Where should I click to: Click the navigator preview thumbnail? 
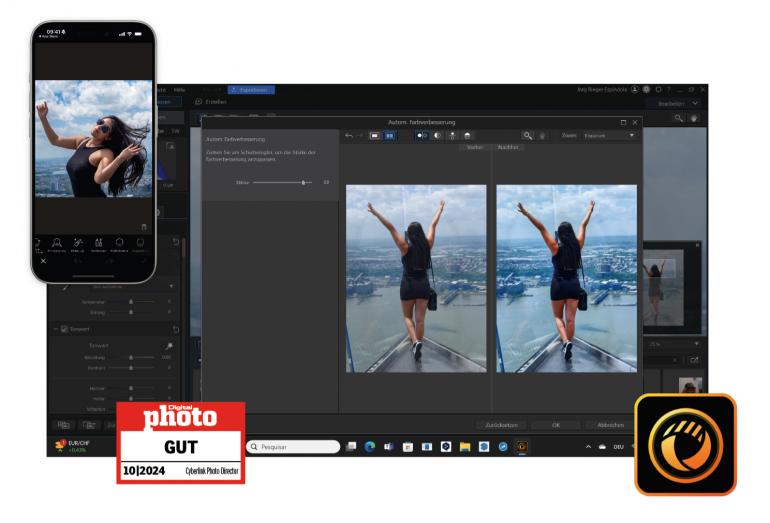[x=663, y=287]
